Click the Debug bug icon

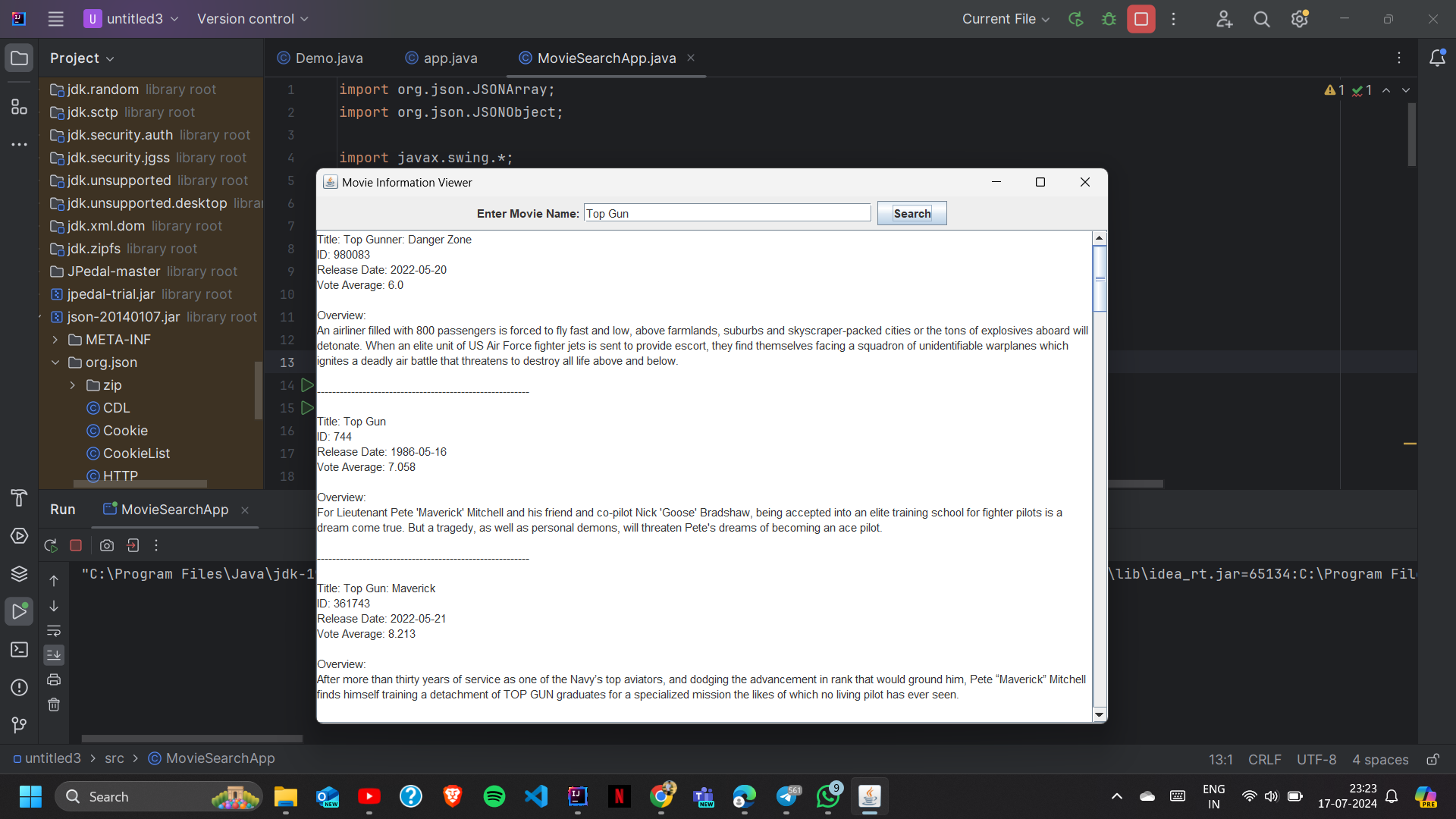[1109, 19]
